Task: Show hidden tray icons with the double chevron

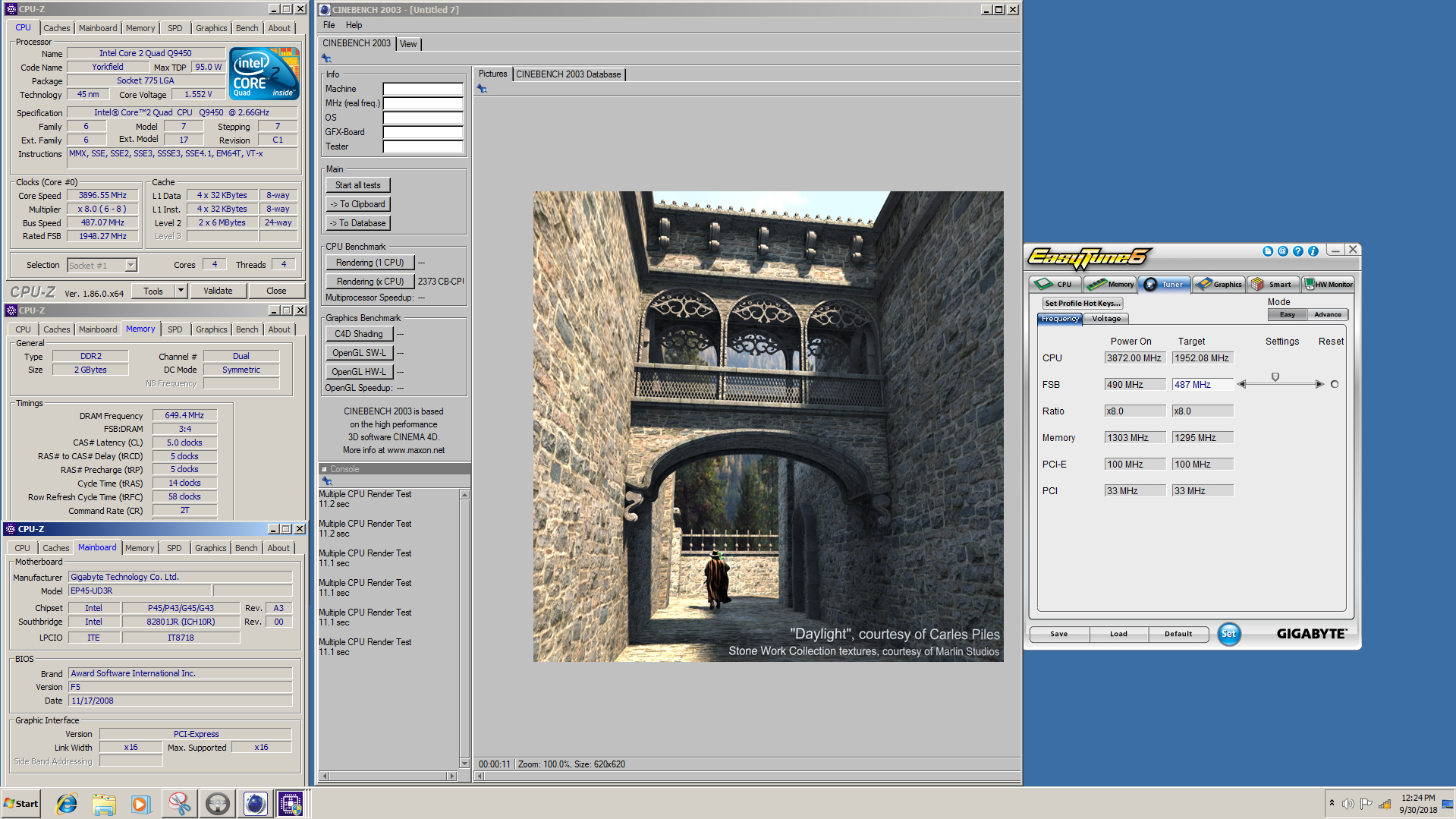Action: tap(1332, 803)
